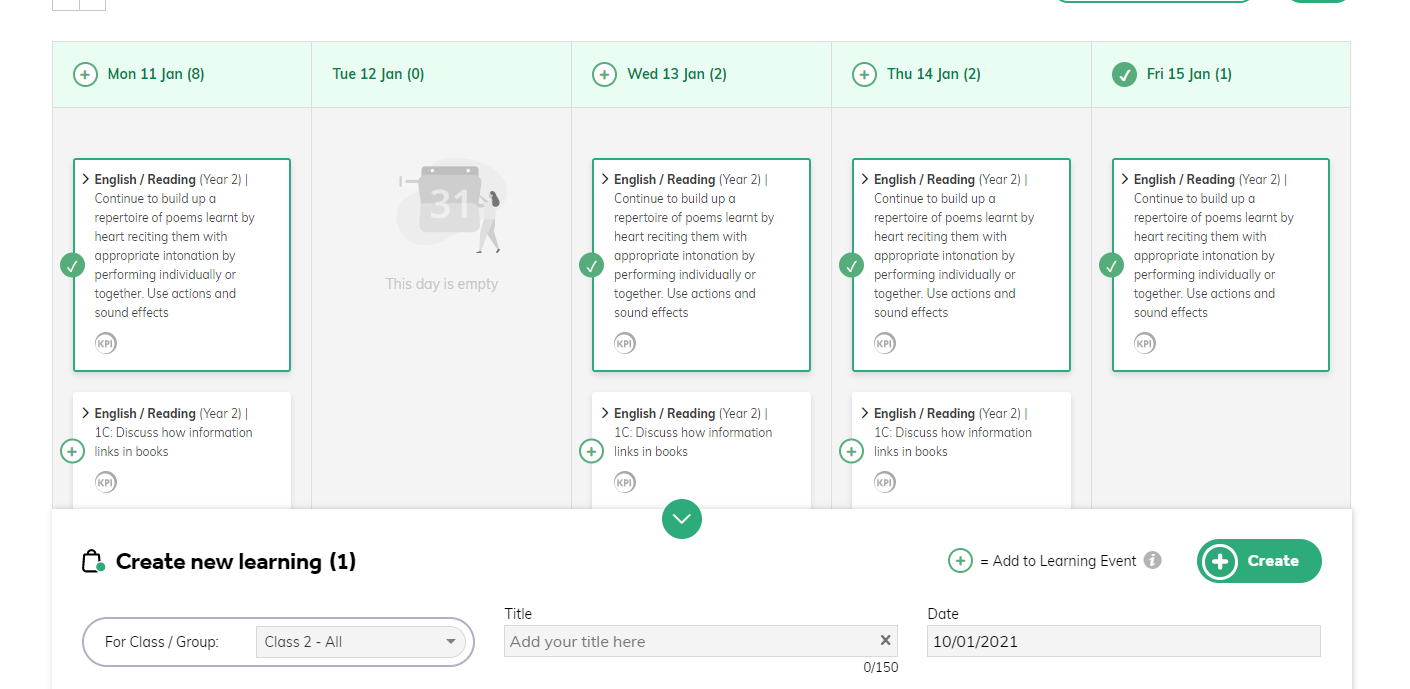The width and height of the screenshot is (1410, 689).
Task: Expand Thursday's 1C Discuss card chevron
Action: point(865,413)
